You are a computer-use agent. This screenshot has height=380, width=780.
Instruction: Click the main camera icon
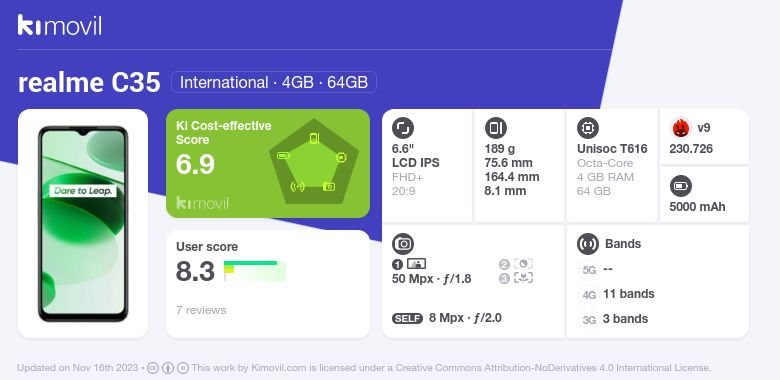[x=403, y=244]
